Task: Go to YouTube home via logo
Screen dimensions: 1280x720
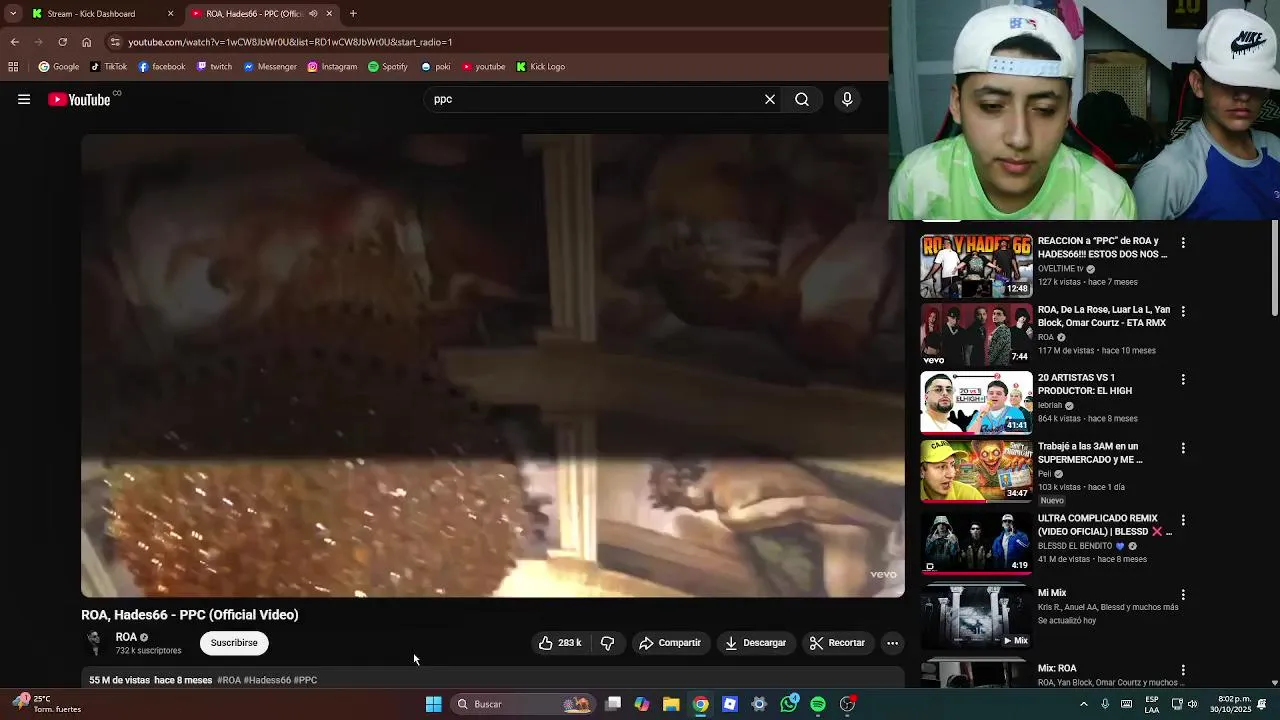Action: pos(79,99)
